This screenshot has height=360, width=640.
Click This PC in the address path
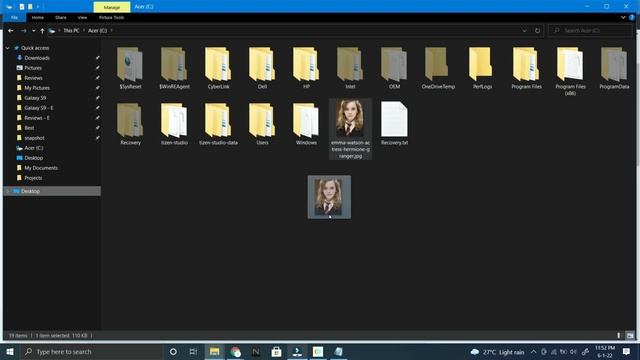(71, 31)
